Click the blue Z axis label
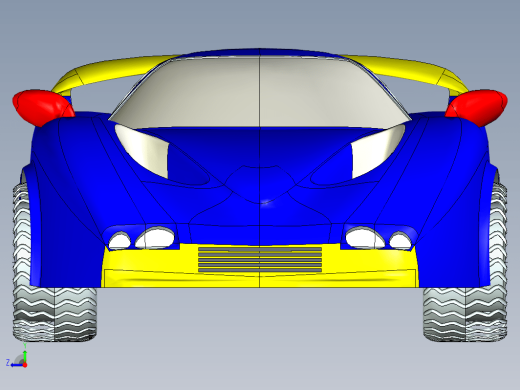520x390 pixels. click(x=8, y=362)
